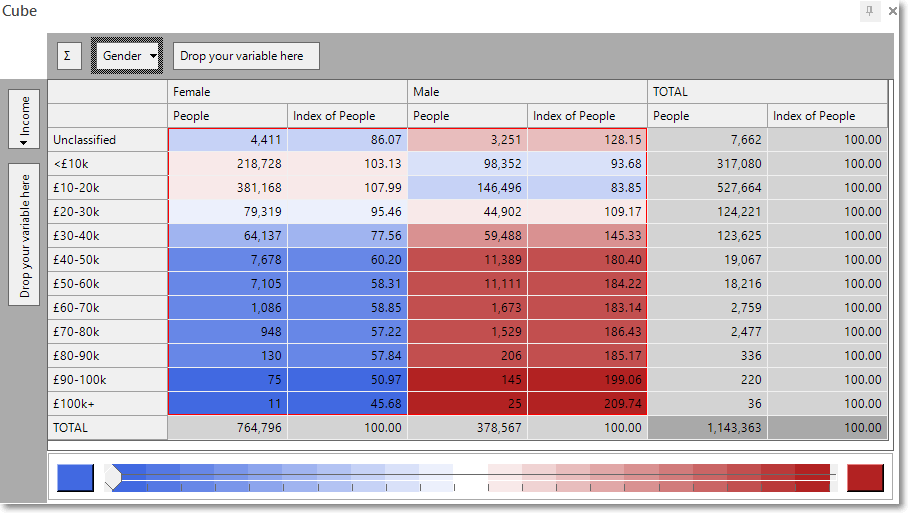
Task: Click the Sigma summation icon button
Action: [69, 56]
